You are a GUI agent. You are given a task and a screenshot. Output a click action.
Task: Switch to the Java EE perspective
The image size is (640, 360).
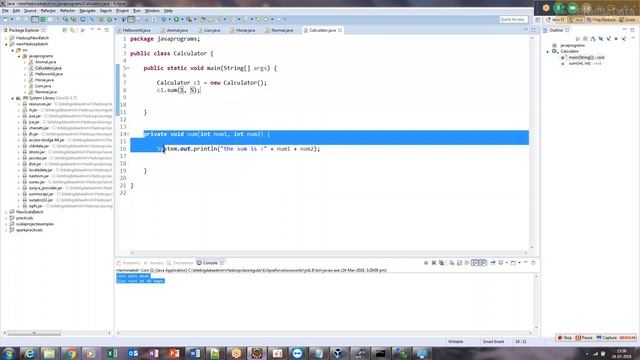click(555, 20)
